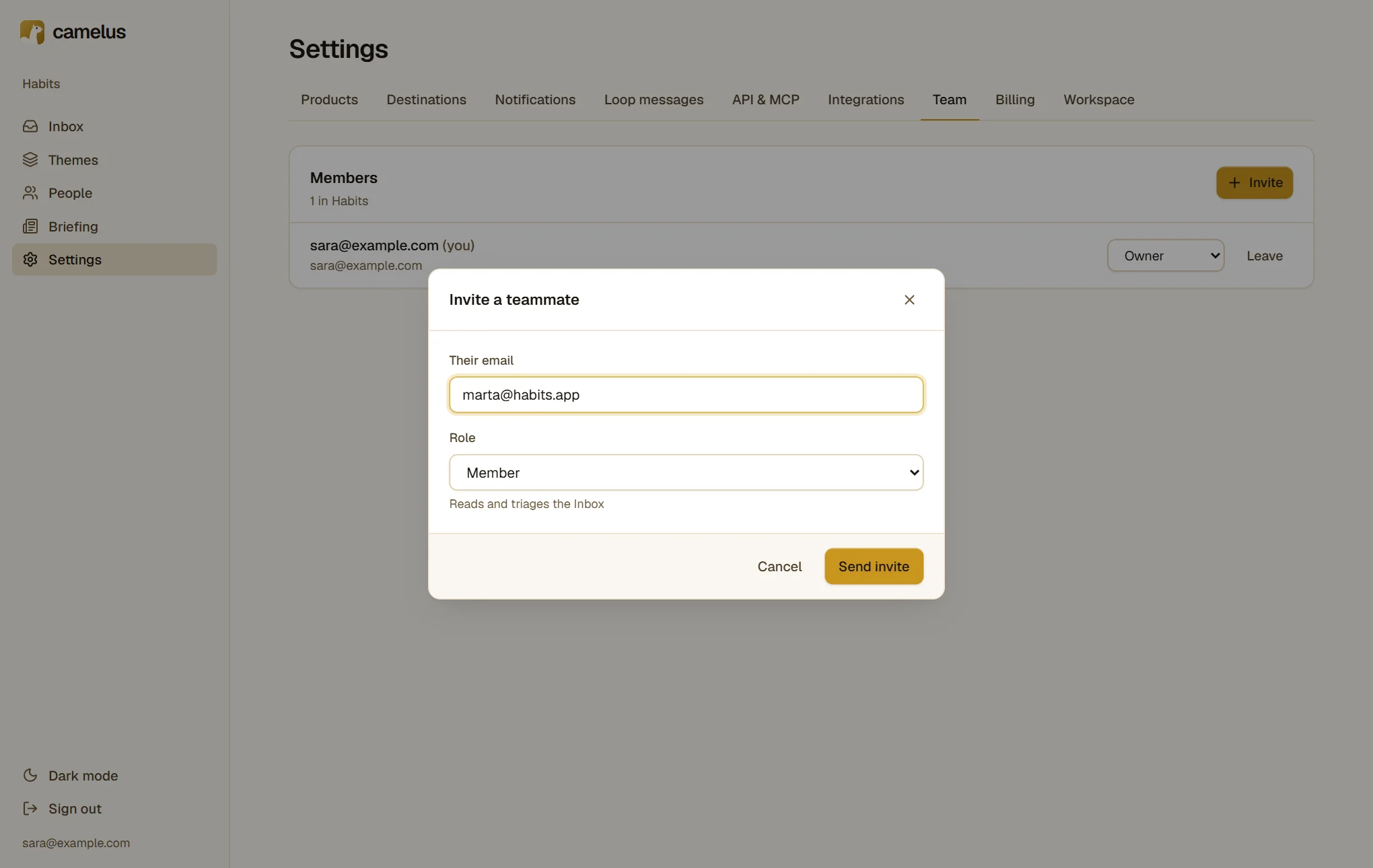Open the Role dropdown showing Member
The height and width of the screenshot is (868, 1373).
pos(686,472)
